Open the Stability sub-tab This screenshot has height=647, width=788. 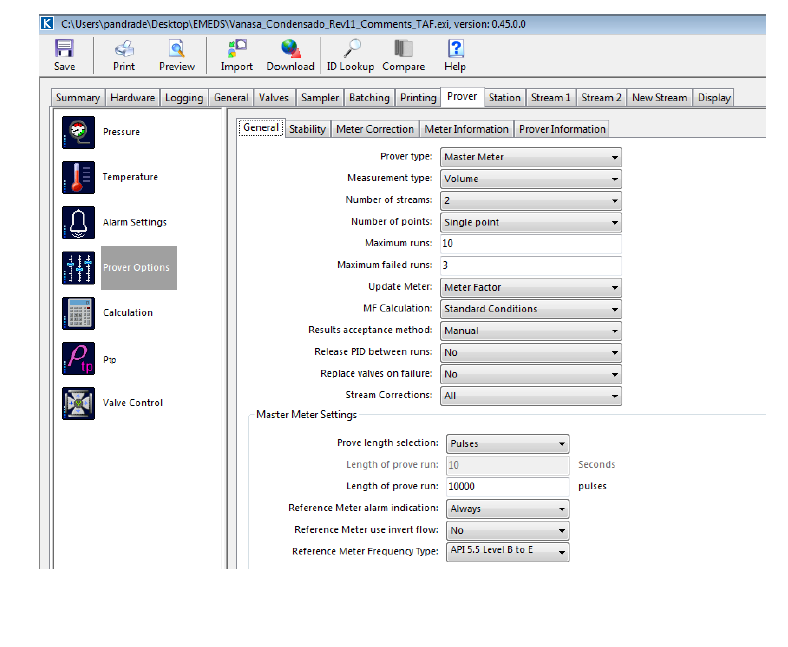pyautogui.click(x=308, y=129)
